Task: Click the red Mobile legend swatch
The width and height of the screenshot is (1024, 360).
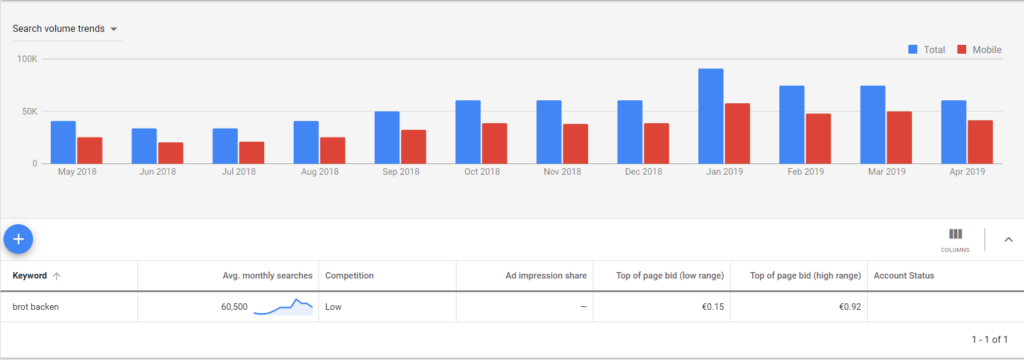Action: pyautogui.click(x=961, y=50)
